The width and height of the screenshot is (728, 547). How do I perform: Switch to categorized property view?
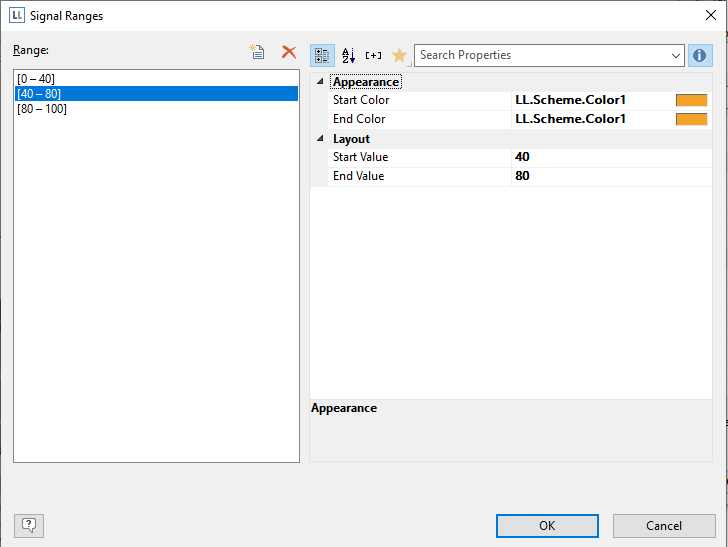(322, 56)
